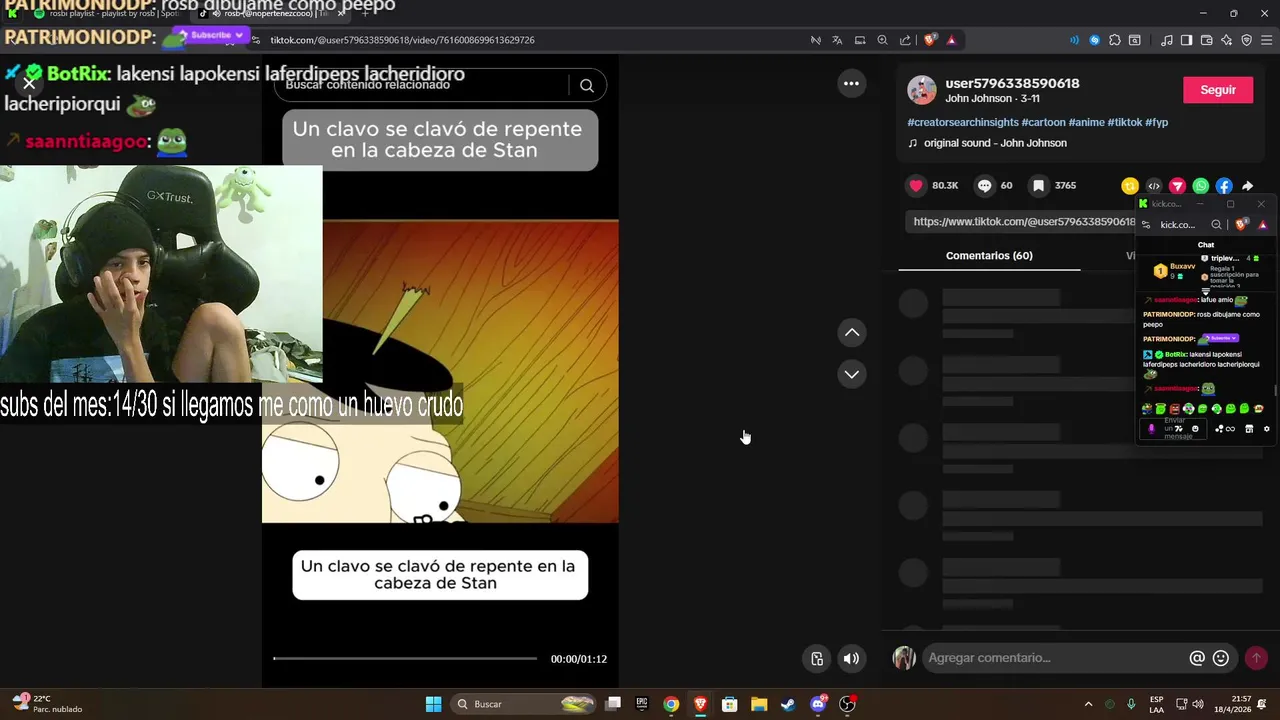Open the weather widget showing 22°C
This screenshot has width=1280, height=720.
(47, 704)
